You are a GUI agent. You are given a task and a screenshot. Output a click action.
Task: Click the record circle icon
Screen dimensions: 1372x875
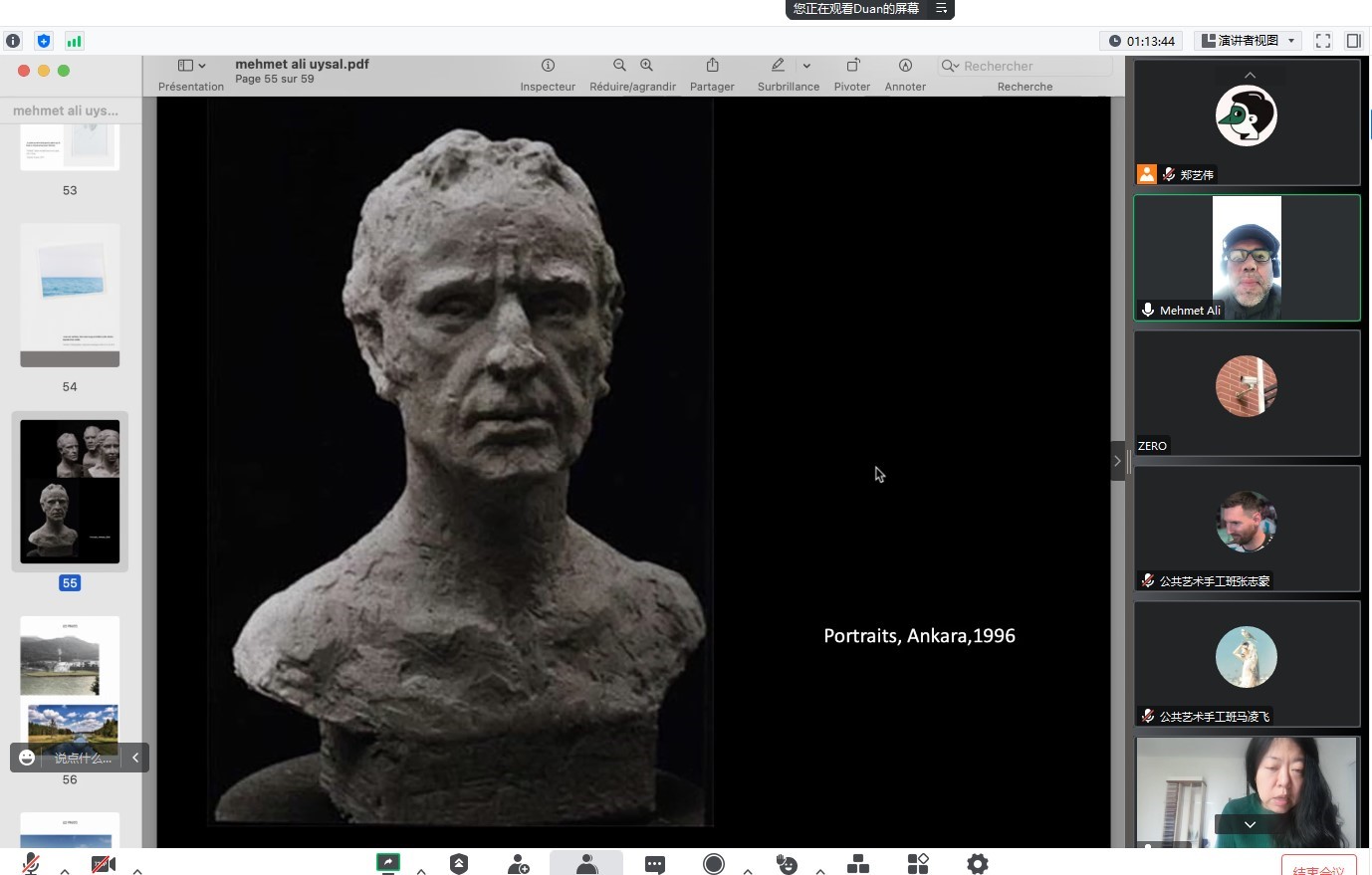(714, 863)
